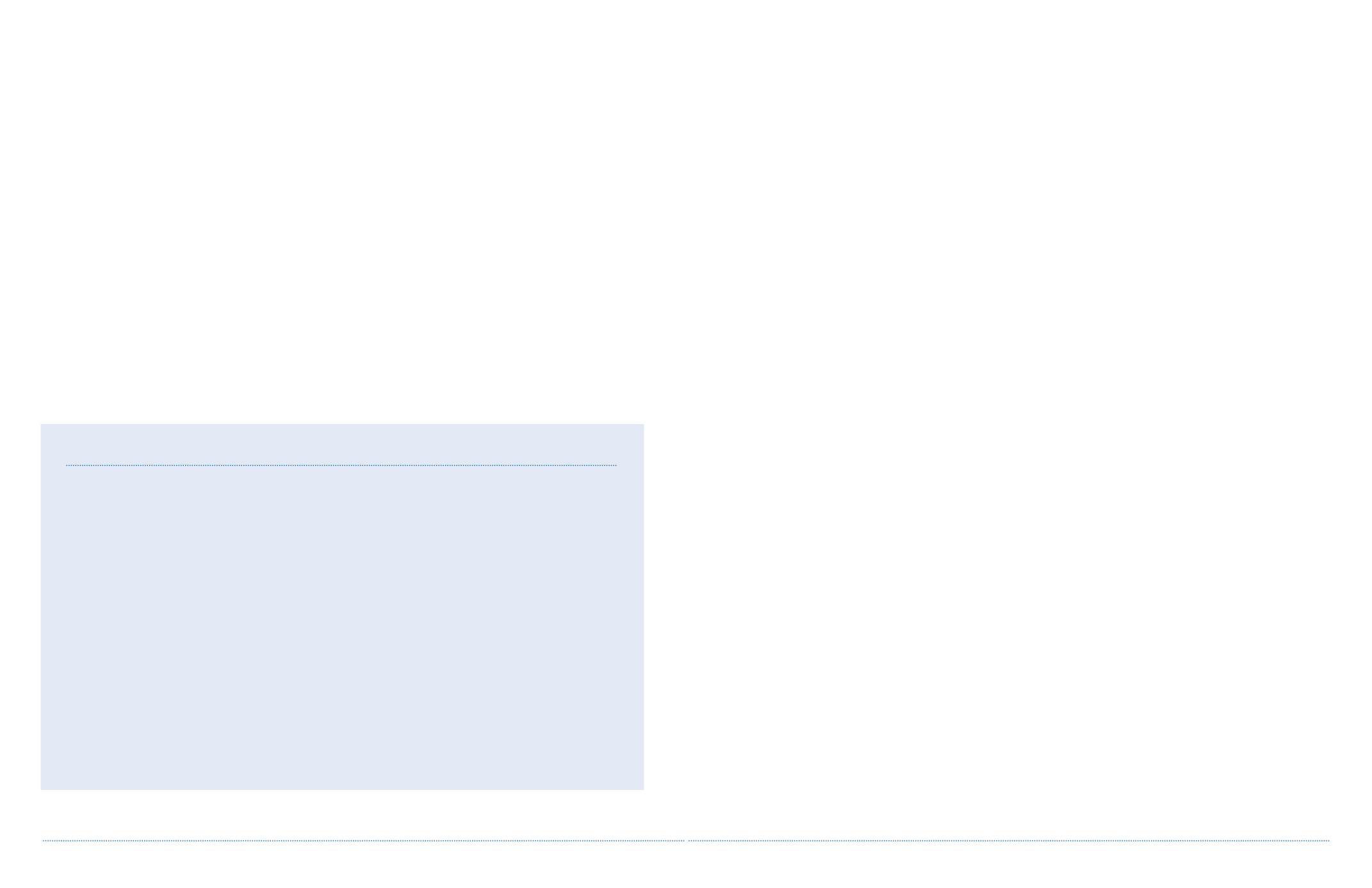
Task: Select the blank white column beside blue panel
Action: point(1009,606)
